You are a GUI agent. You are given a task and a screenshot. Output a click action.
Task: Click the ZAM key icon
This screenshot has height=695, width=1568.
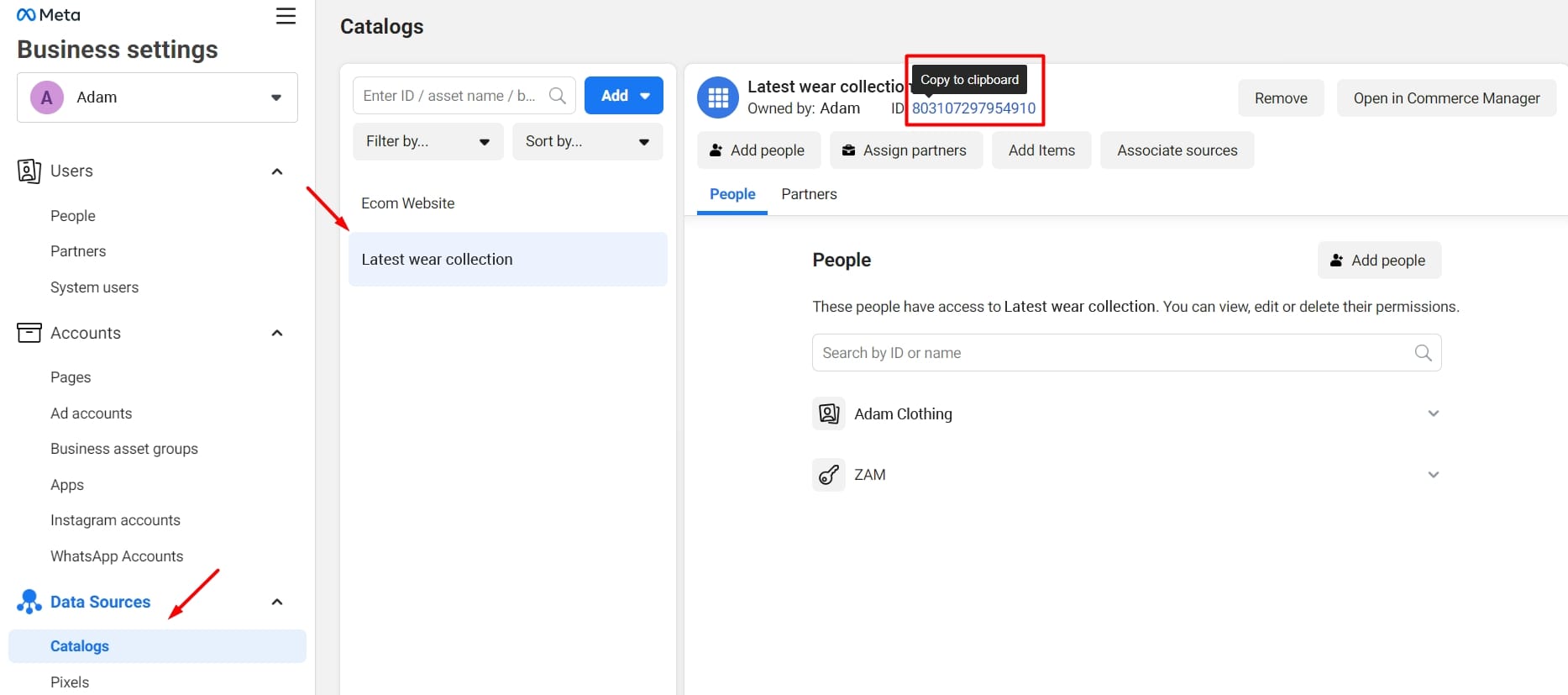829,475
